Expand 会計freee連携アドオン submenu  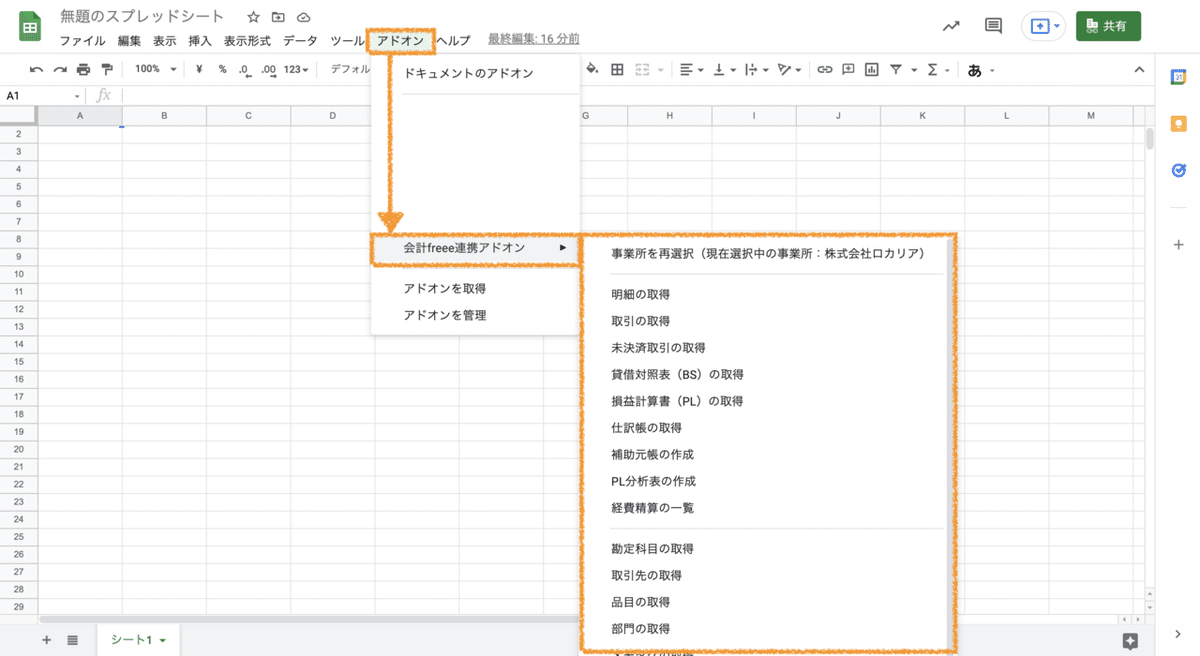475,248
